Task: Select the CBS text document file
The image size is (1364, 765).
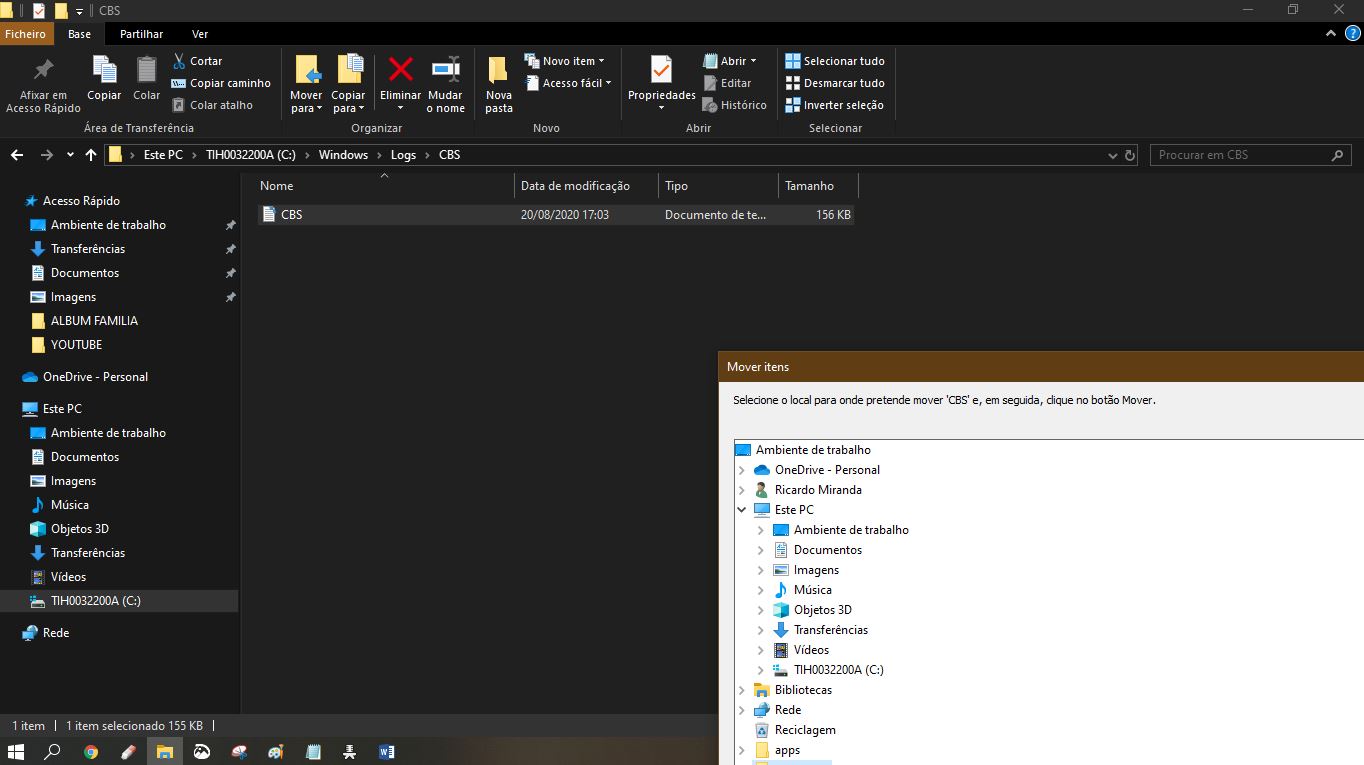Action: pos(556,215)
